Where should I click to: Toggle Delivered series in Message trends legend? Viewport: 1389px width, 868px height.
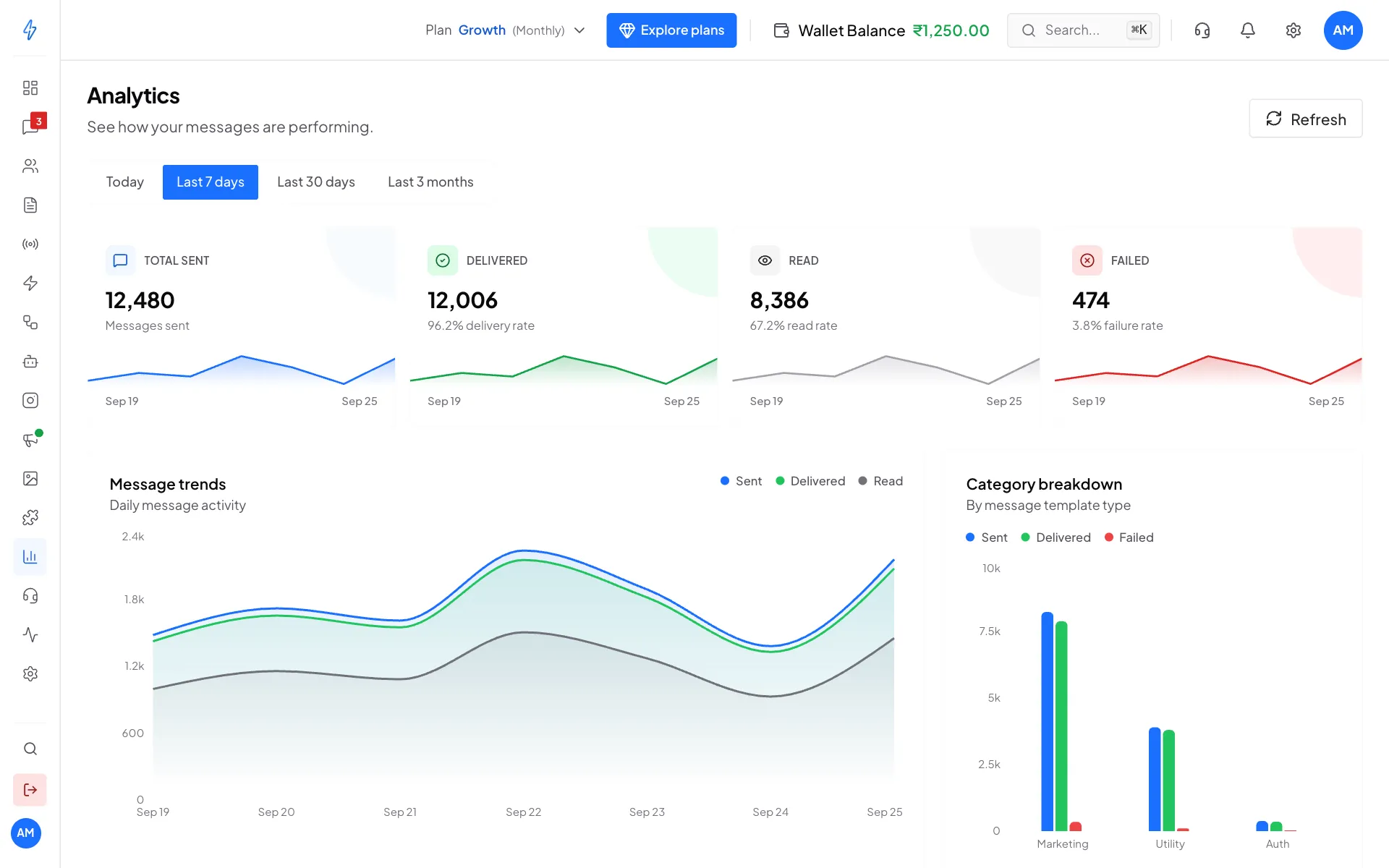coord(810,481)
